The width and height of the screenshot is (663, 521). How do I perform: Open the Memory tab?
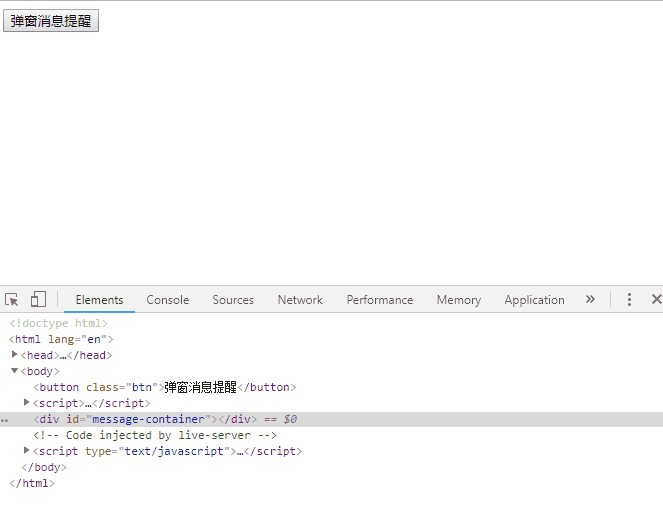click(x=459, y=300)
